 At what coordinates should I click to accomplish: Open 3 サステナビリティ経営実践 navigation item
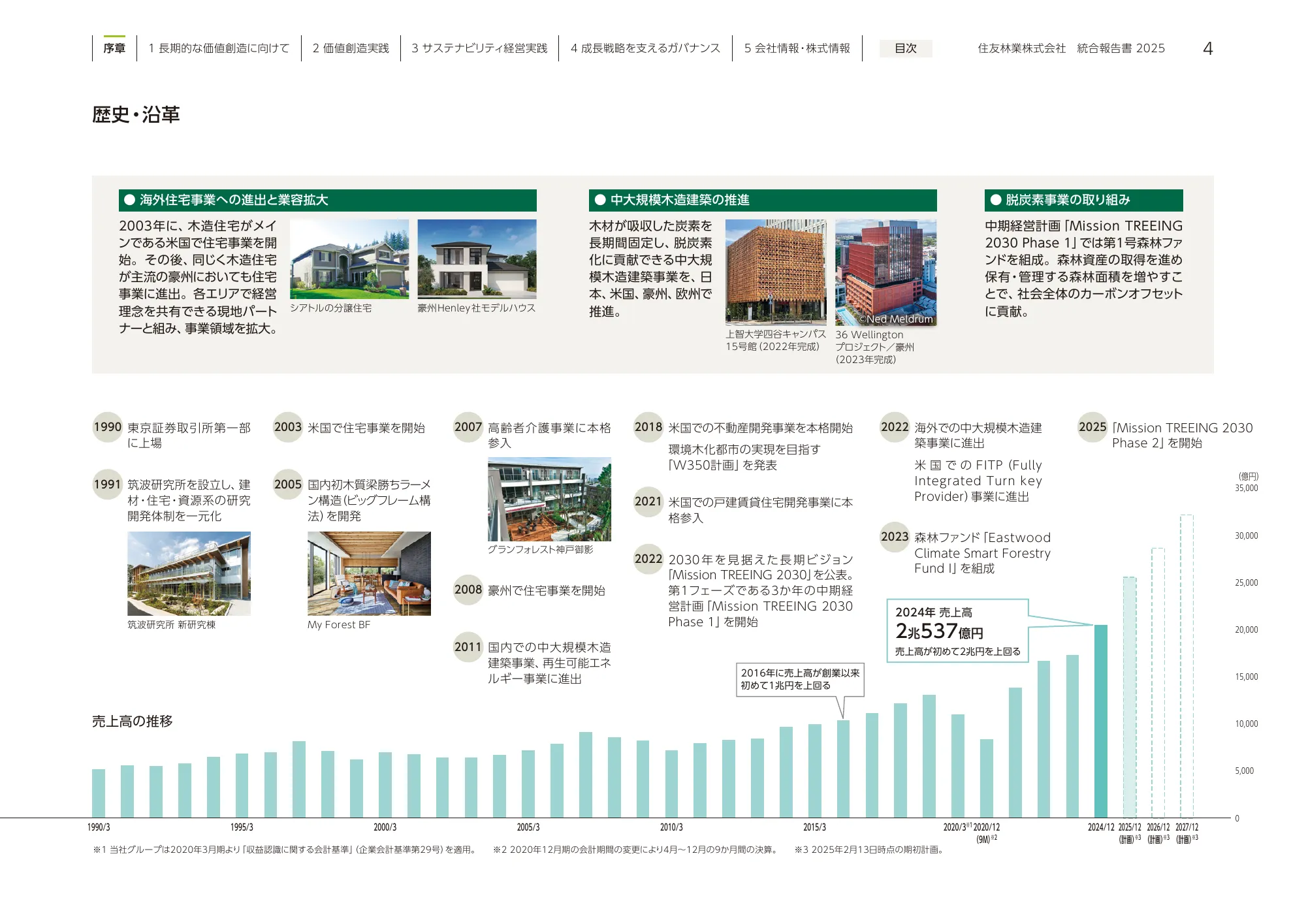click(x=480, y=48)
